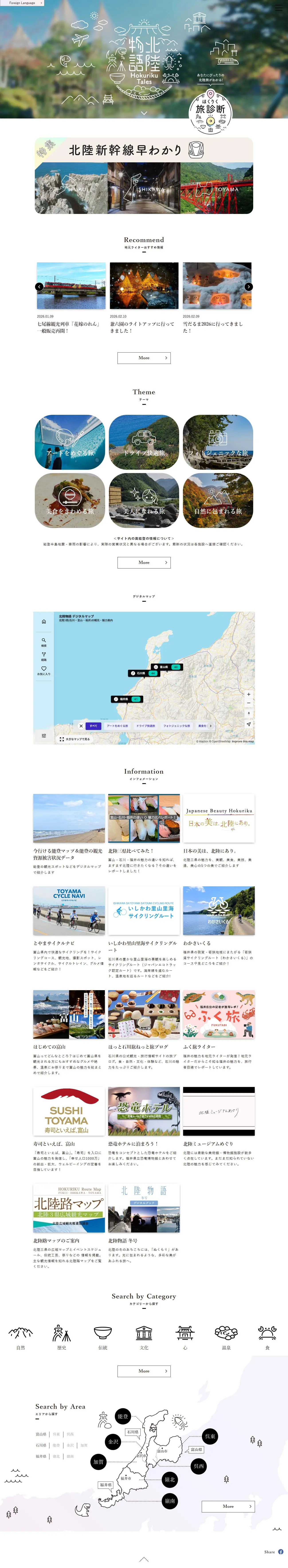Image resolution: width=288 pixels, height=1568 pixels.
Task: Open the フォトジェニックな旅 camera theme card
Action: (x=218, y=442)
